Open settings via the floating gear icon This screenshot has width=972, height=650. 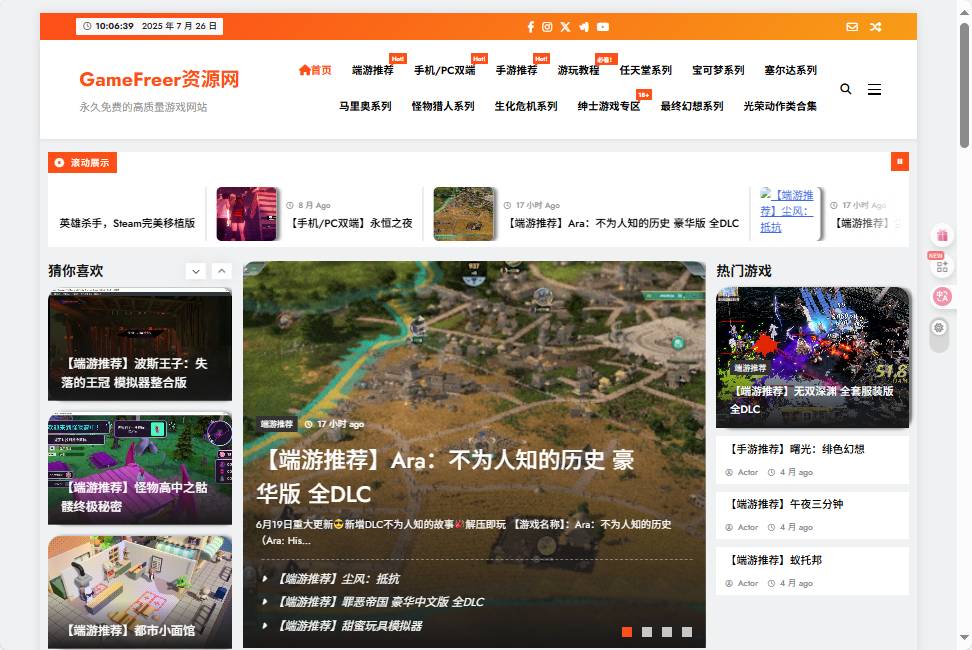click(x=940, y=327)
